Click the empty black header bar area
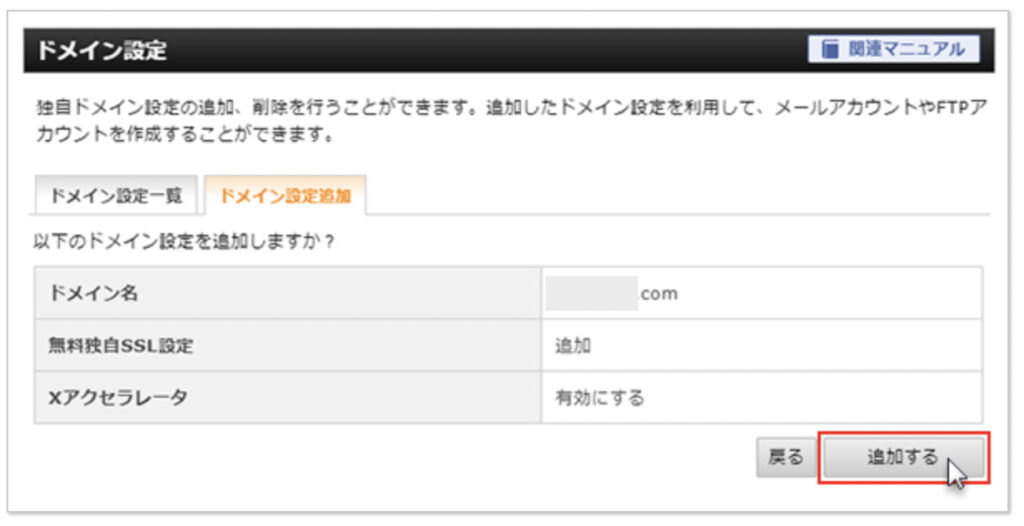 (x=487, y=50)
